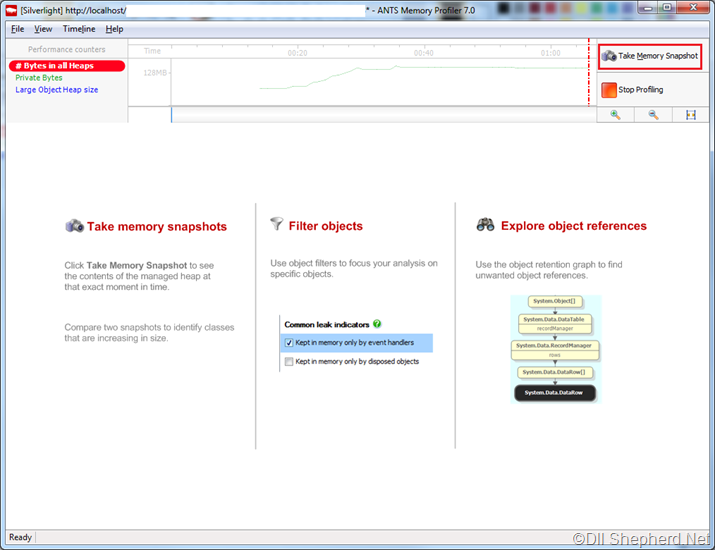Image resolution: width=715 pixels, height=550 pixels.
Task: Open the Help menu
Action: click(x=114, y=29)
